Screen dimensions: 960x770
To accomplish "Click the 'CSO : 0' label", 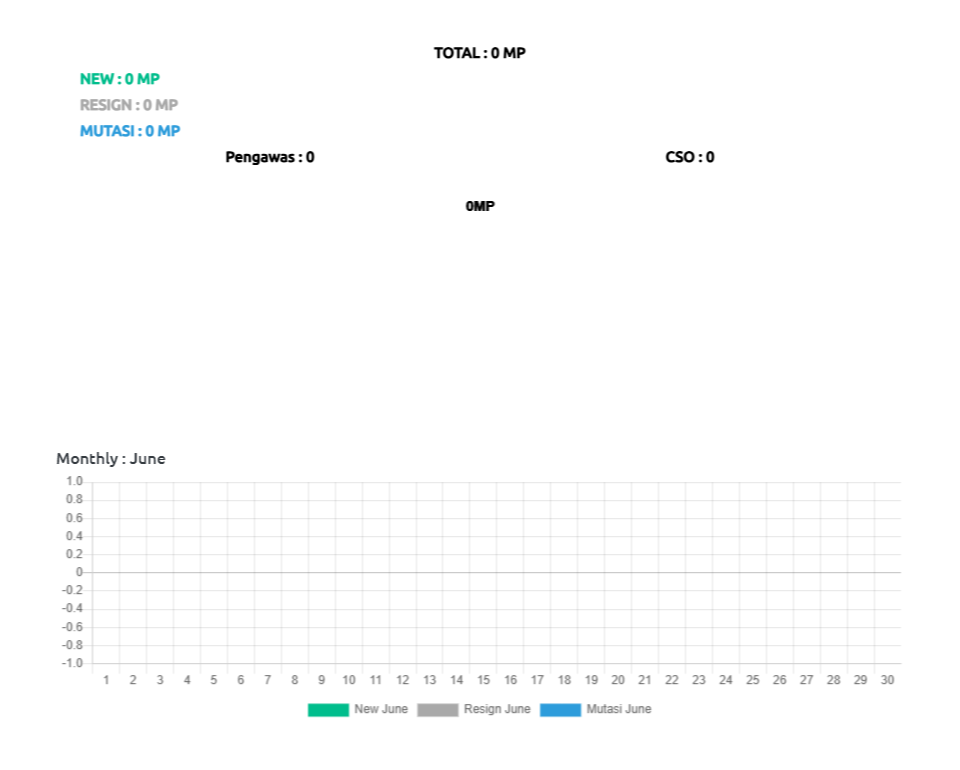I will (x=690, y=157).
